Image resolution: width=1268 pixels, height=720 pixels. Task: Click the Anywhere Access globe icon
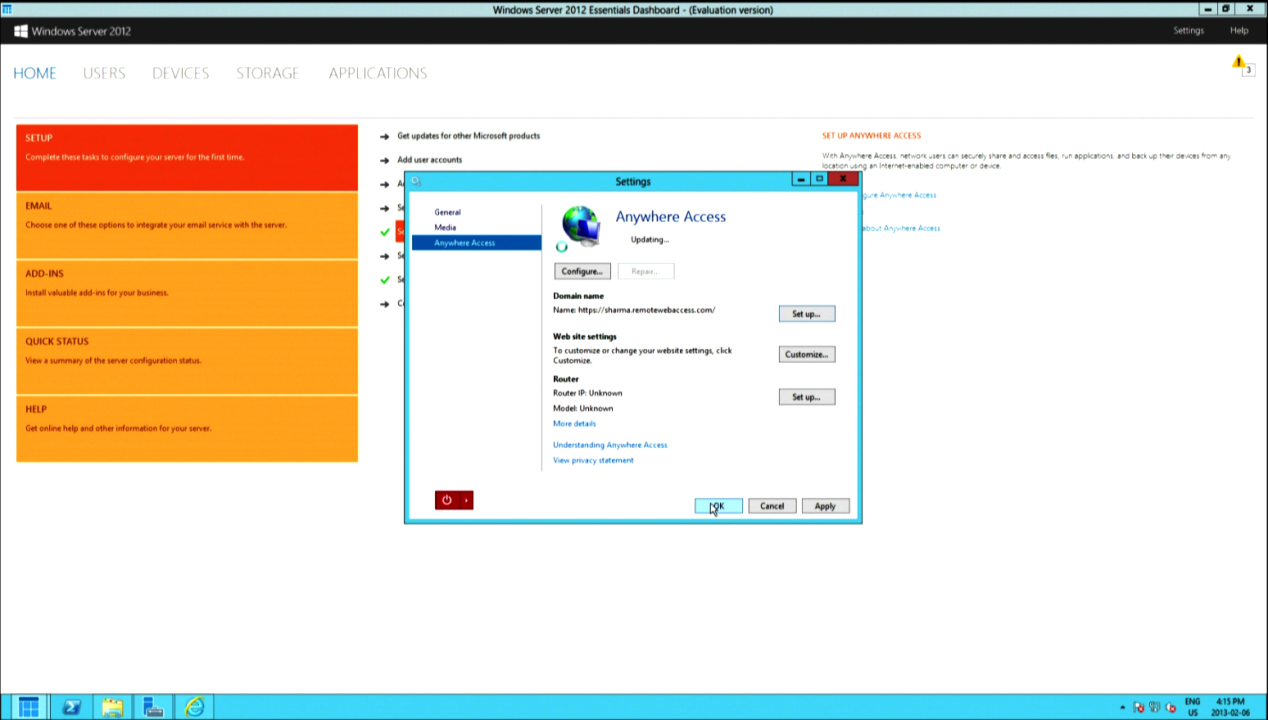[580, 227]
